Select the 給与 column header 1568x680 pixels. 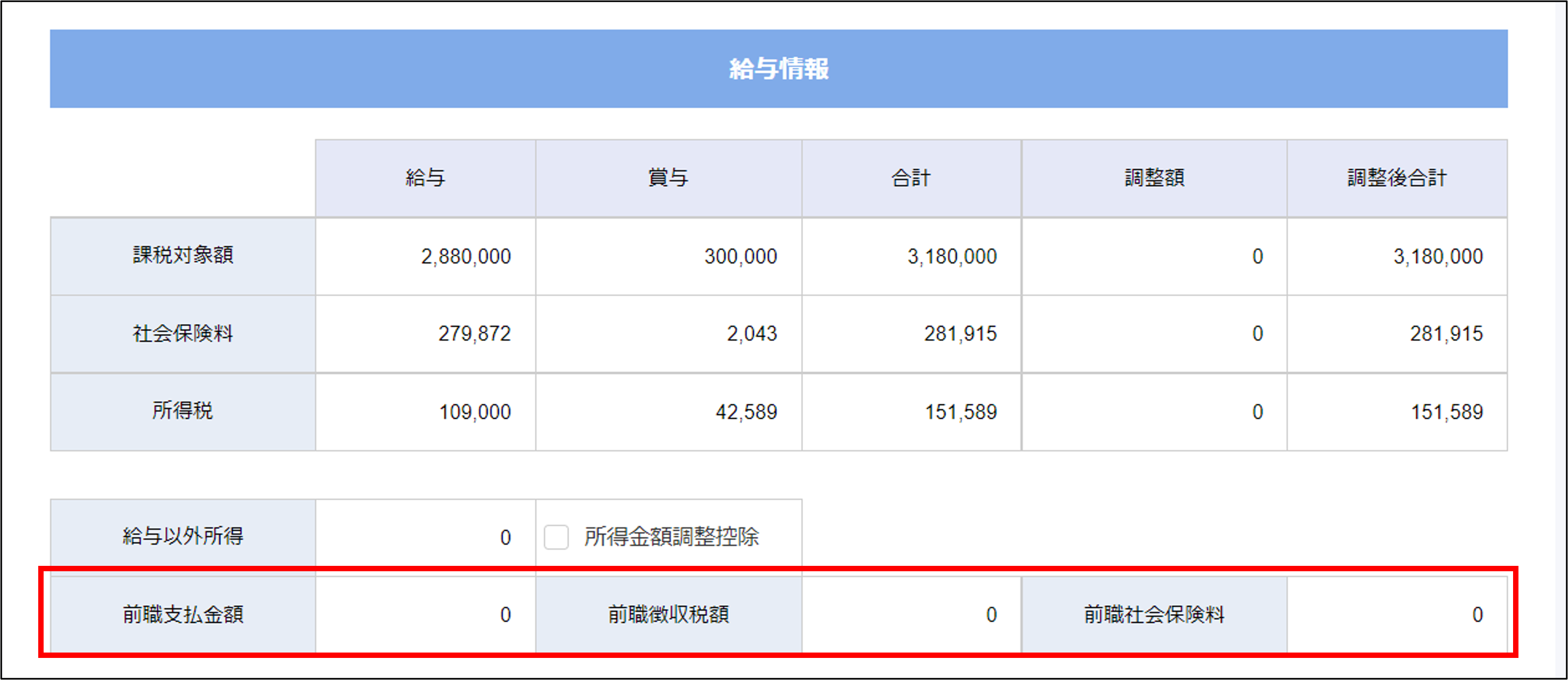click(x=425, y=178)
